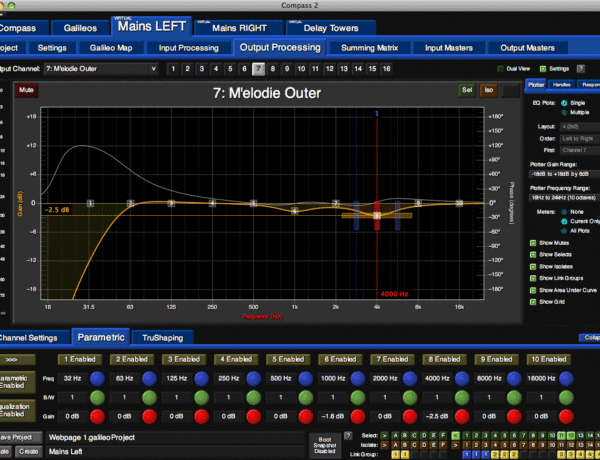Open the Plotter Gain Range dropdown
The image size is (600, 460).
click(x=561, y=172)
